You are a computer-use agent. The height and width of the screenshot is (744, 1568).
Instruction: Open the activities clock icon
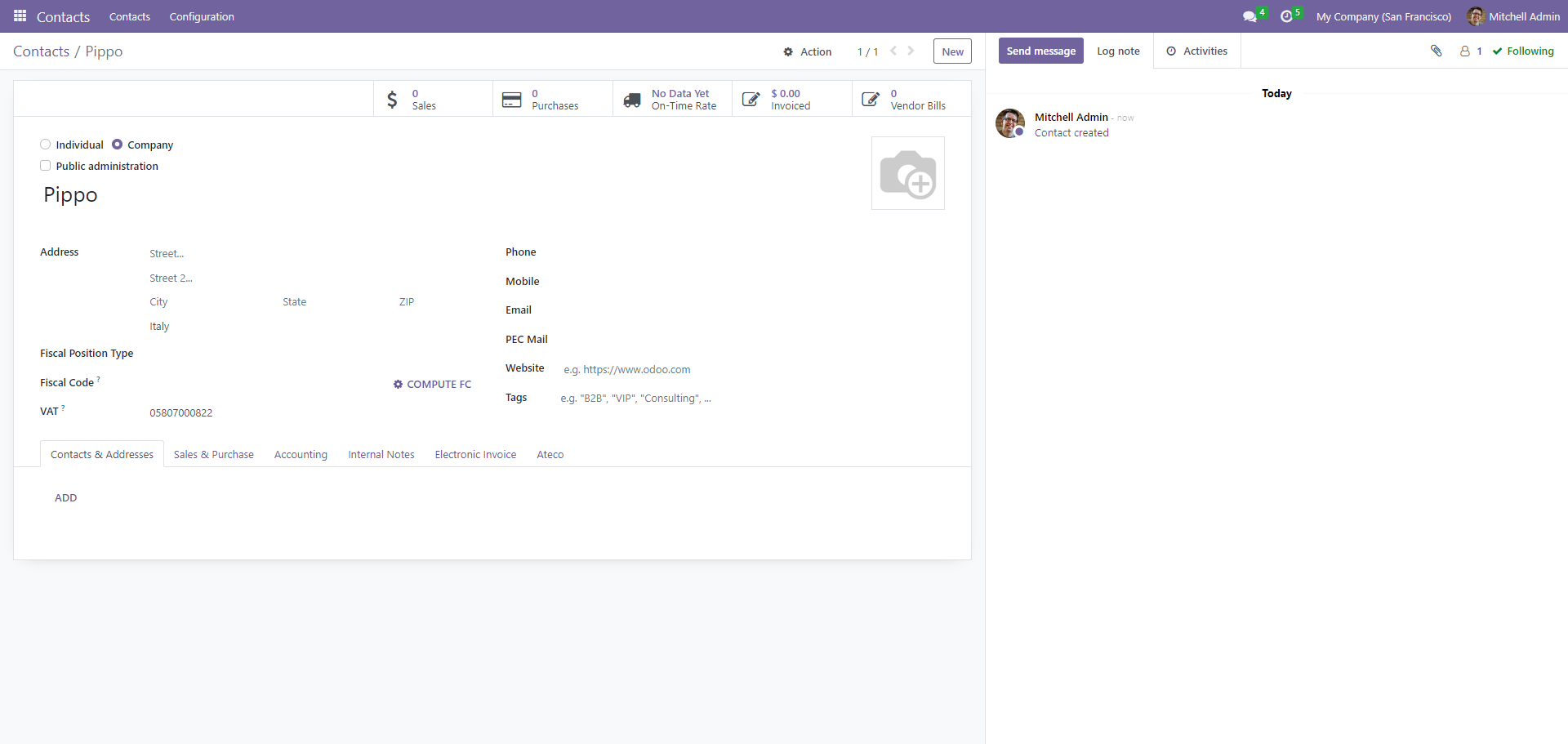(1288, 16)
